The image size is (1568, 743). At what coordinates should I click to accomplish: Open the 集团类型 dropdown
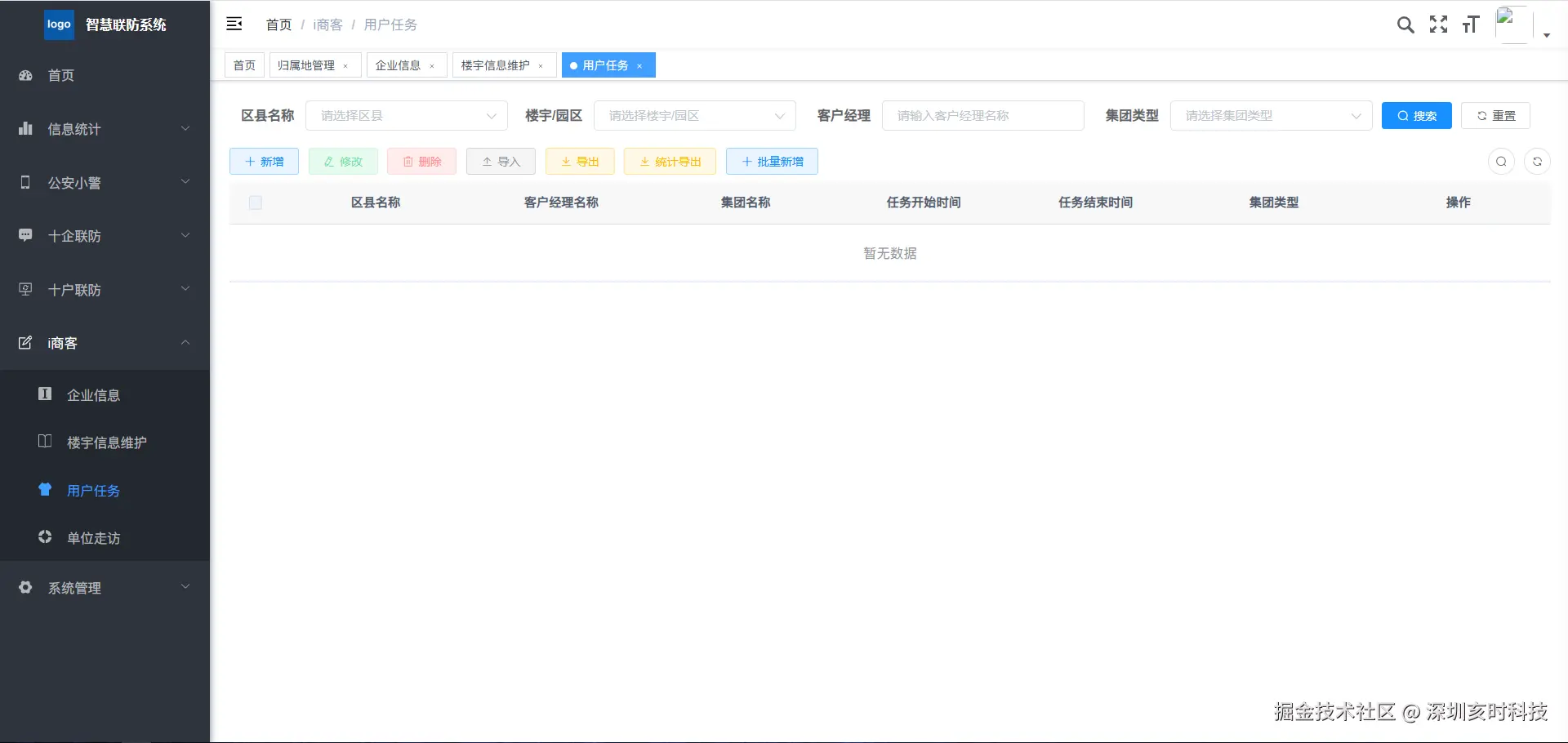[x=1271, y=116]
